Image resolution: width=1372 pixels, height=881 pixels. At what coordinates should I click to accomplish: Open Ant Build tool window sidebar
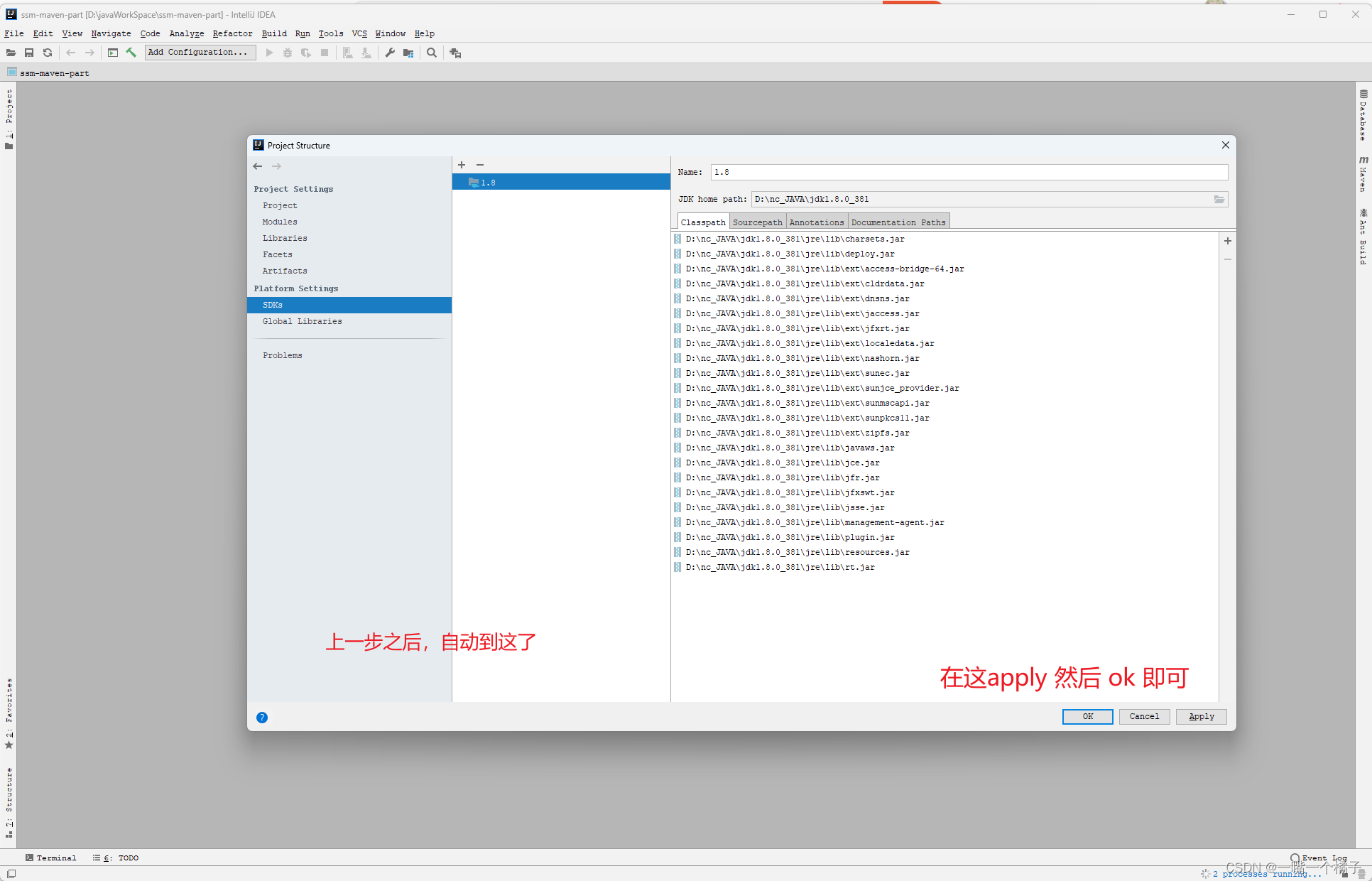(x=1363, y=237)
